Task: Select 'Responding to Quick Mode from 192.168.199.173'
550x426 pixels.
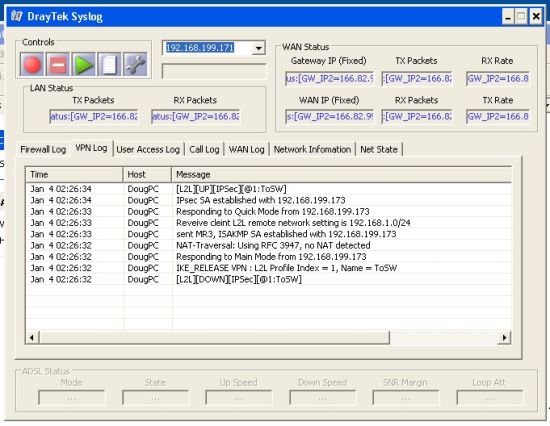Action: (269, 212)
